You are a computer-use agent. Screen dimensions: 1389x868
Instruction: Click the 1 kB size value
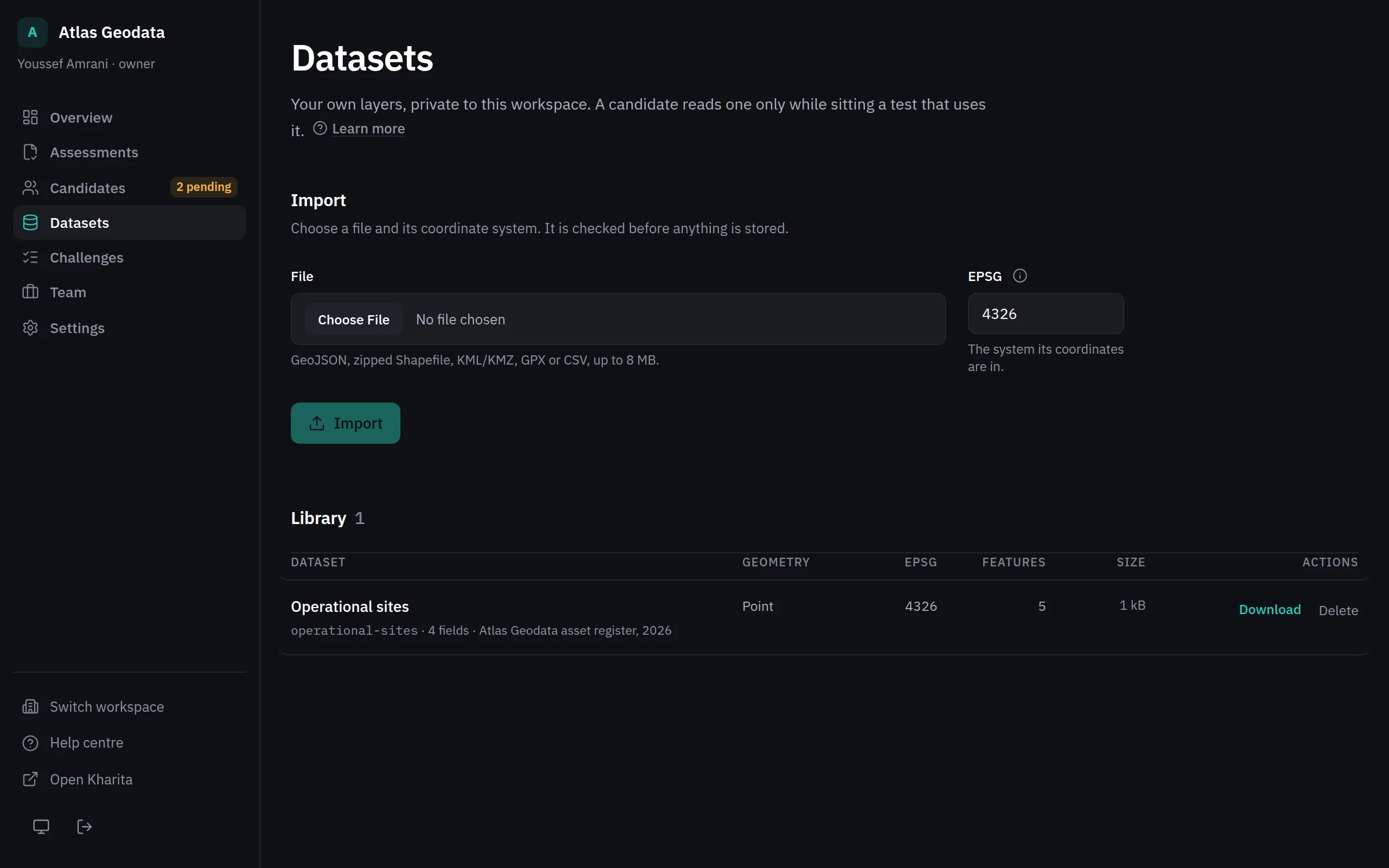[x=1132, y=605]
